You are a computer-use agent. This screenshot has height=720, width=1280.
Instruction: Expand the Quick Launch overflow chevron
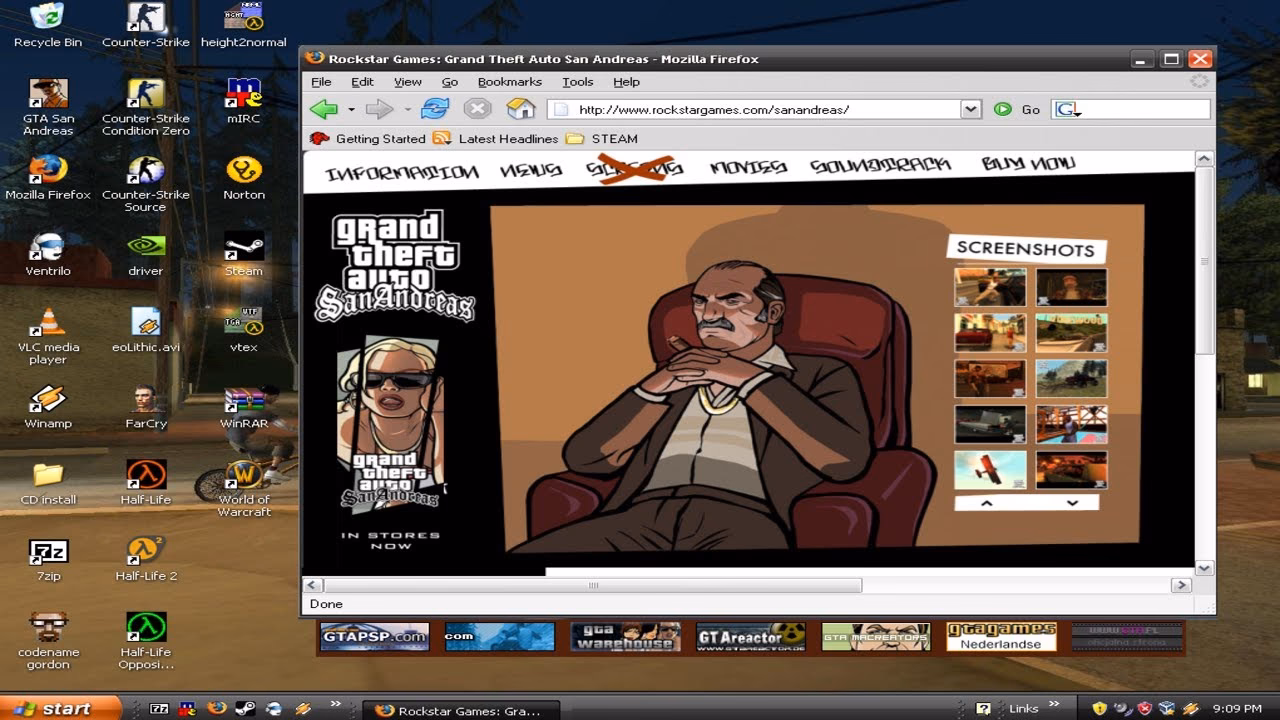tap(335, 704)
